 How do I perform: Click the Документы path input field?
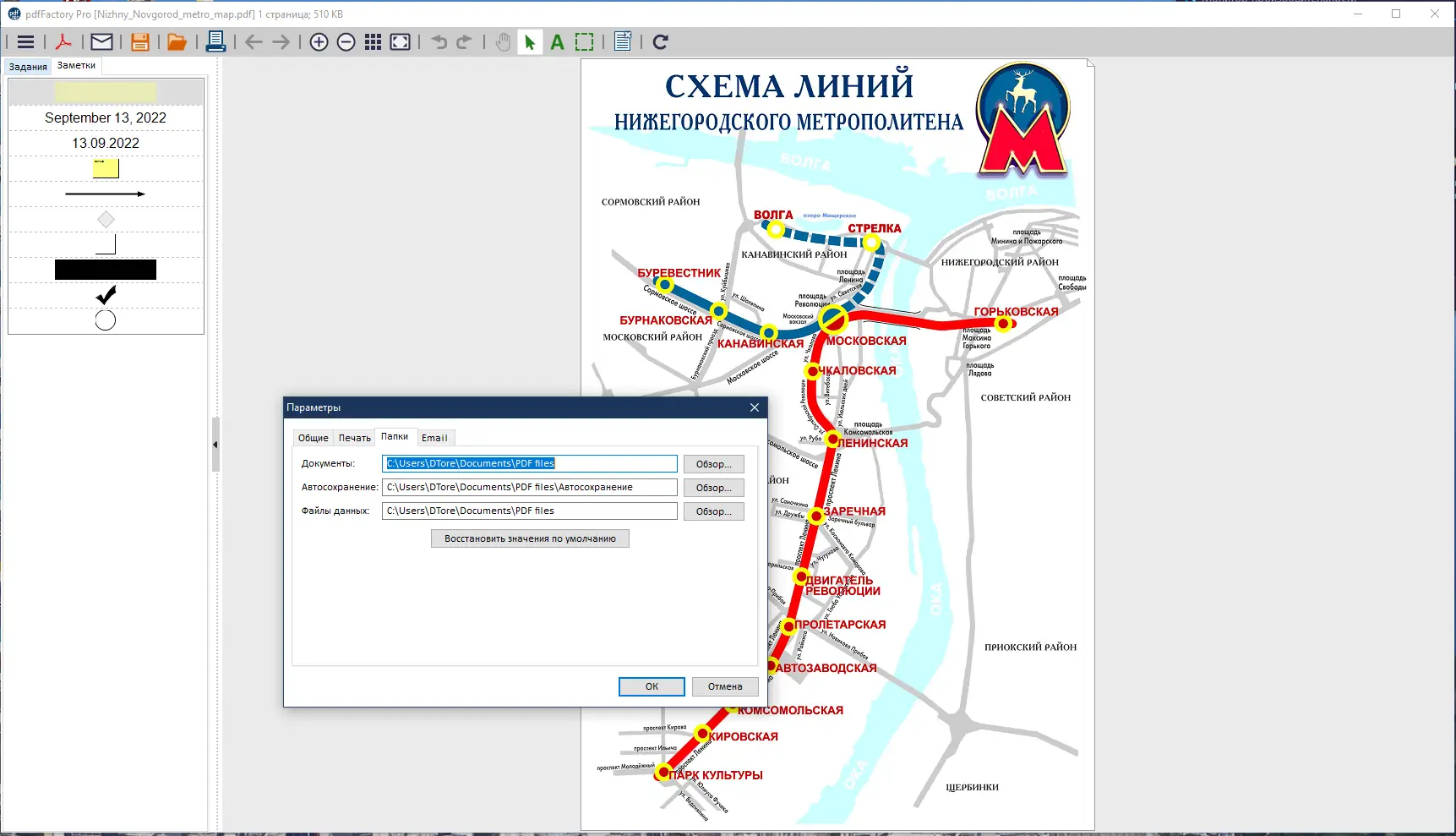[530, 463]
